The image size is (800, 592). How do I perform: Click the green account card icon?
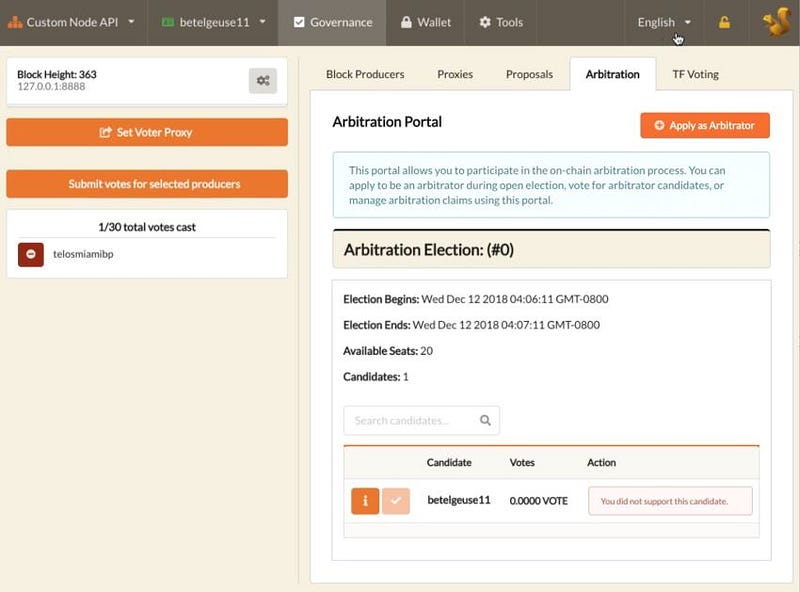[x=168, y=22]
